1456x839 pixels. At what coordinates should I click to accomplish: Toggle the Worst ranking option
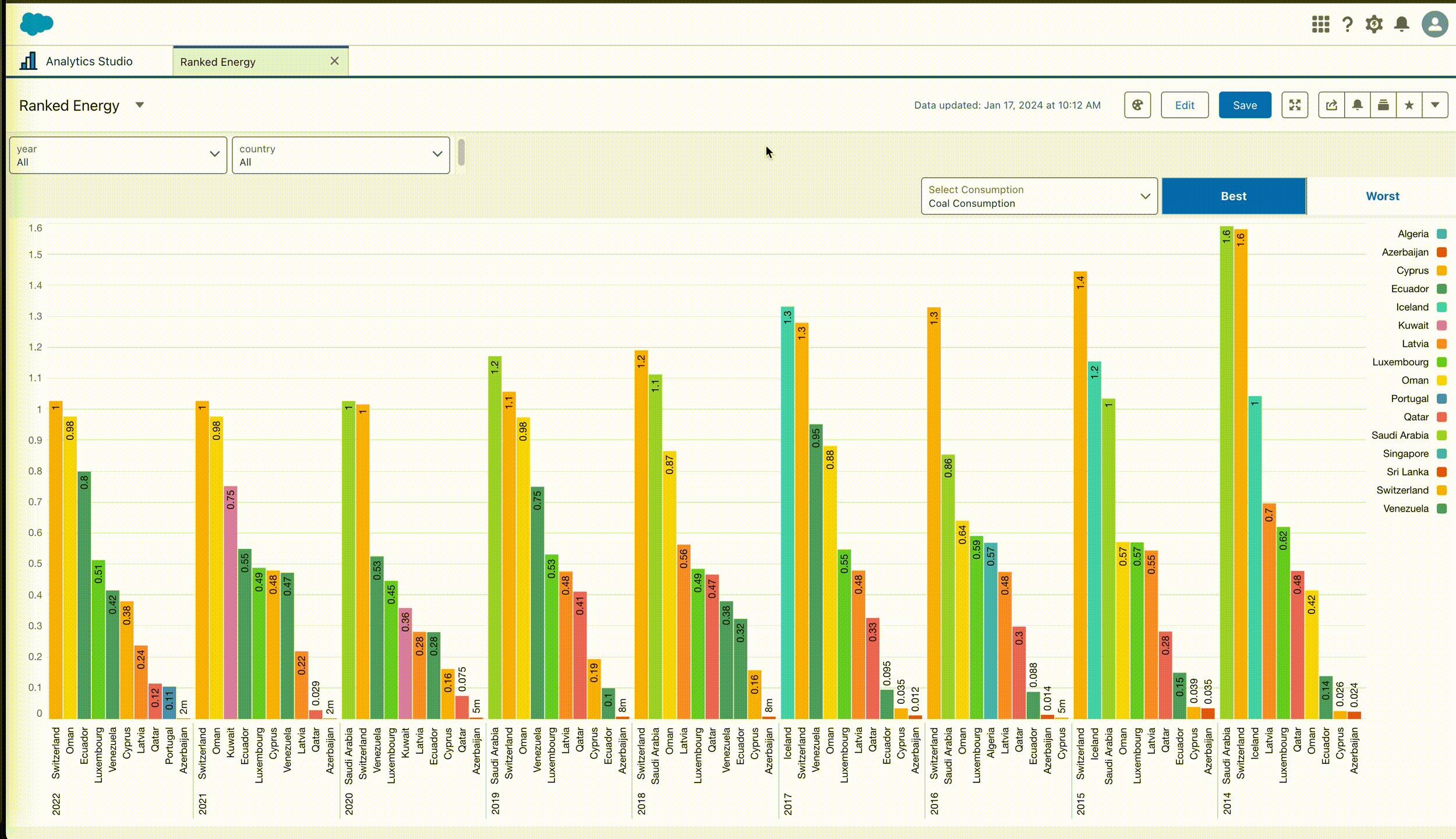click(1382, 196)
